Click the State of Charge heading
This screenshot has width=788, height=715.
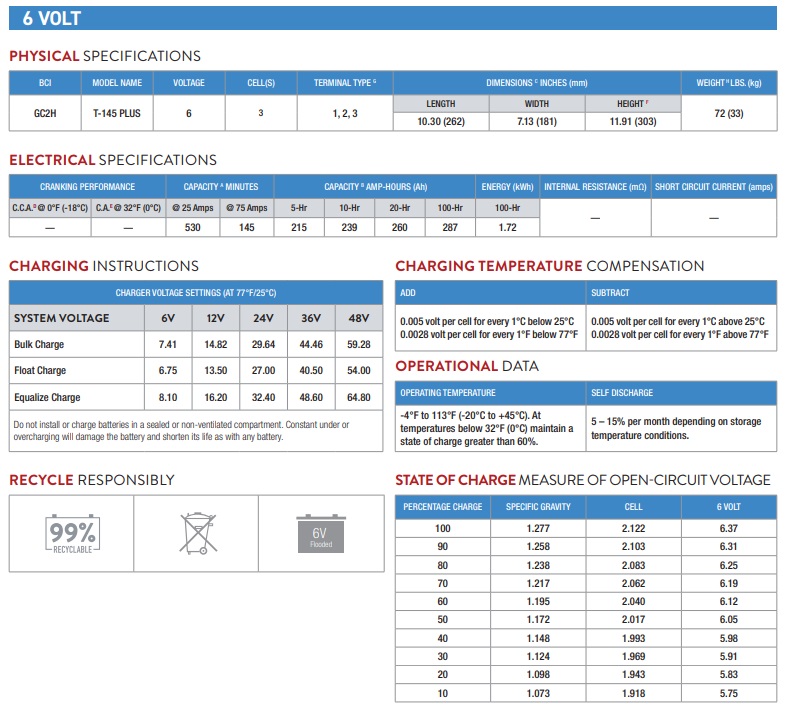point(582,480)
